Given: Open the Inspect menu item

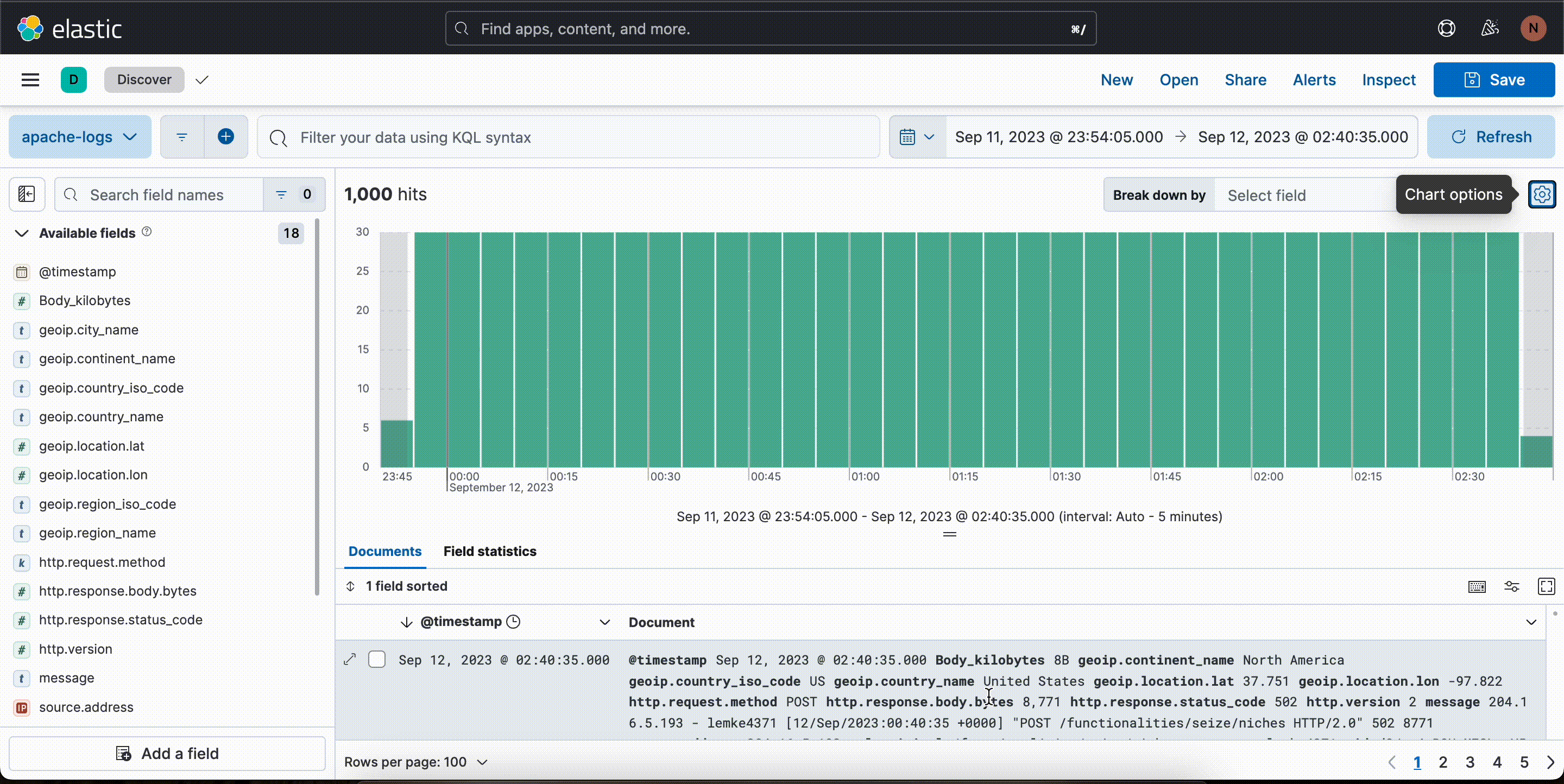Looking at the screenshot, I should coord(1388,80).
